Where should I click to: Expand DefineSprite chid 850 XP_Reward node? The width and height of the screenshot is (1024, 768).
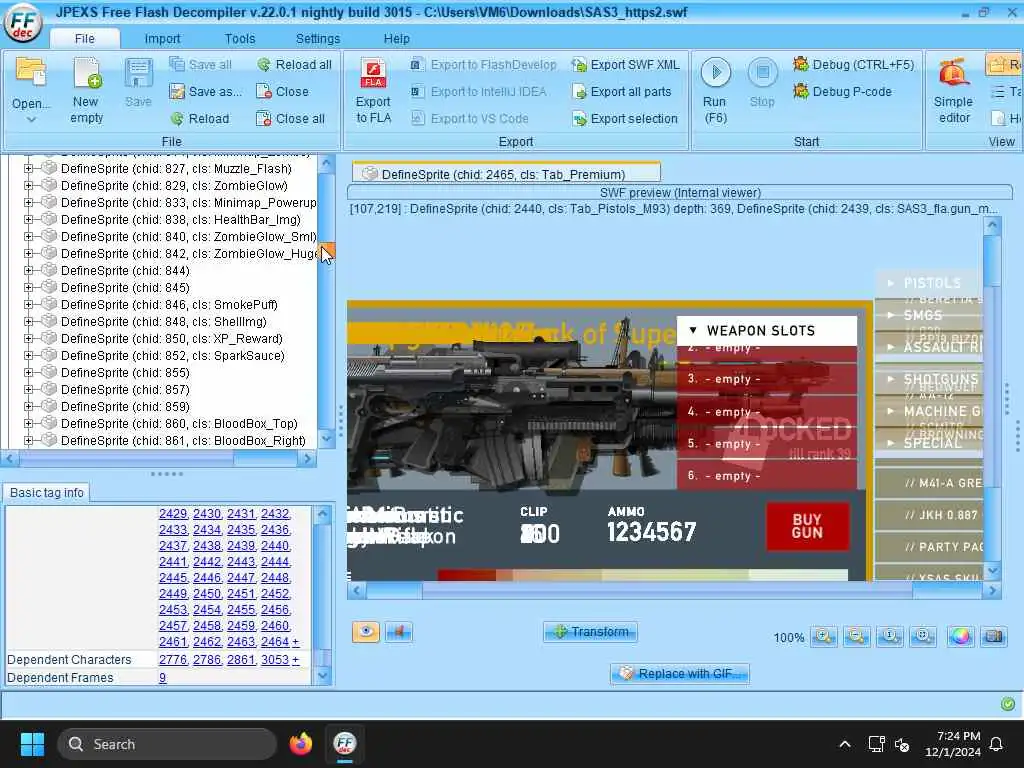coord(28,338)
